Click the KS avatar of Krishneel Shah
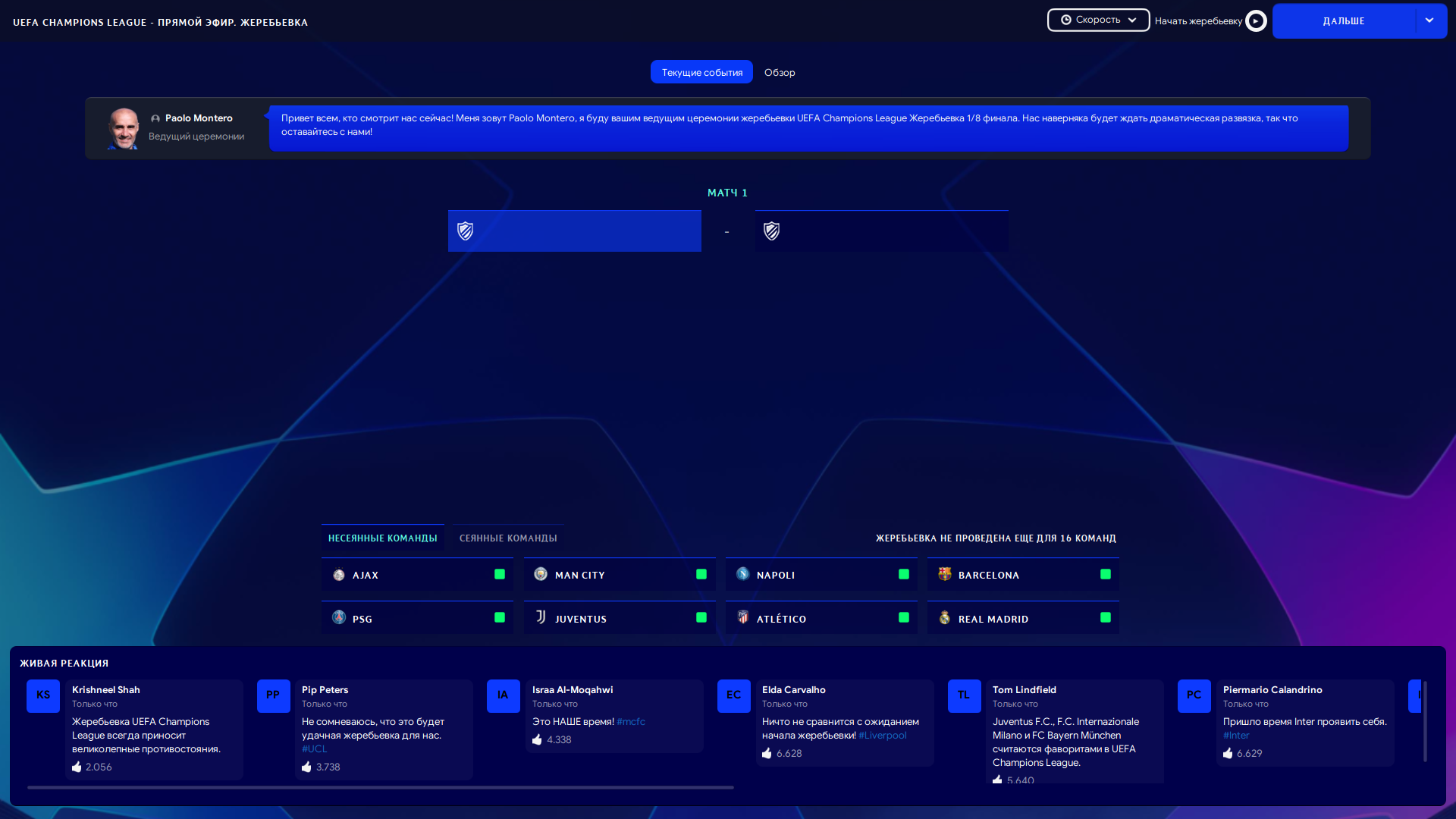 [43, 695]
